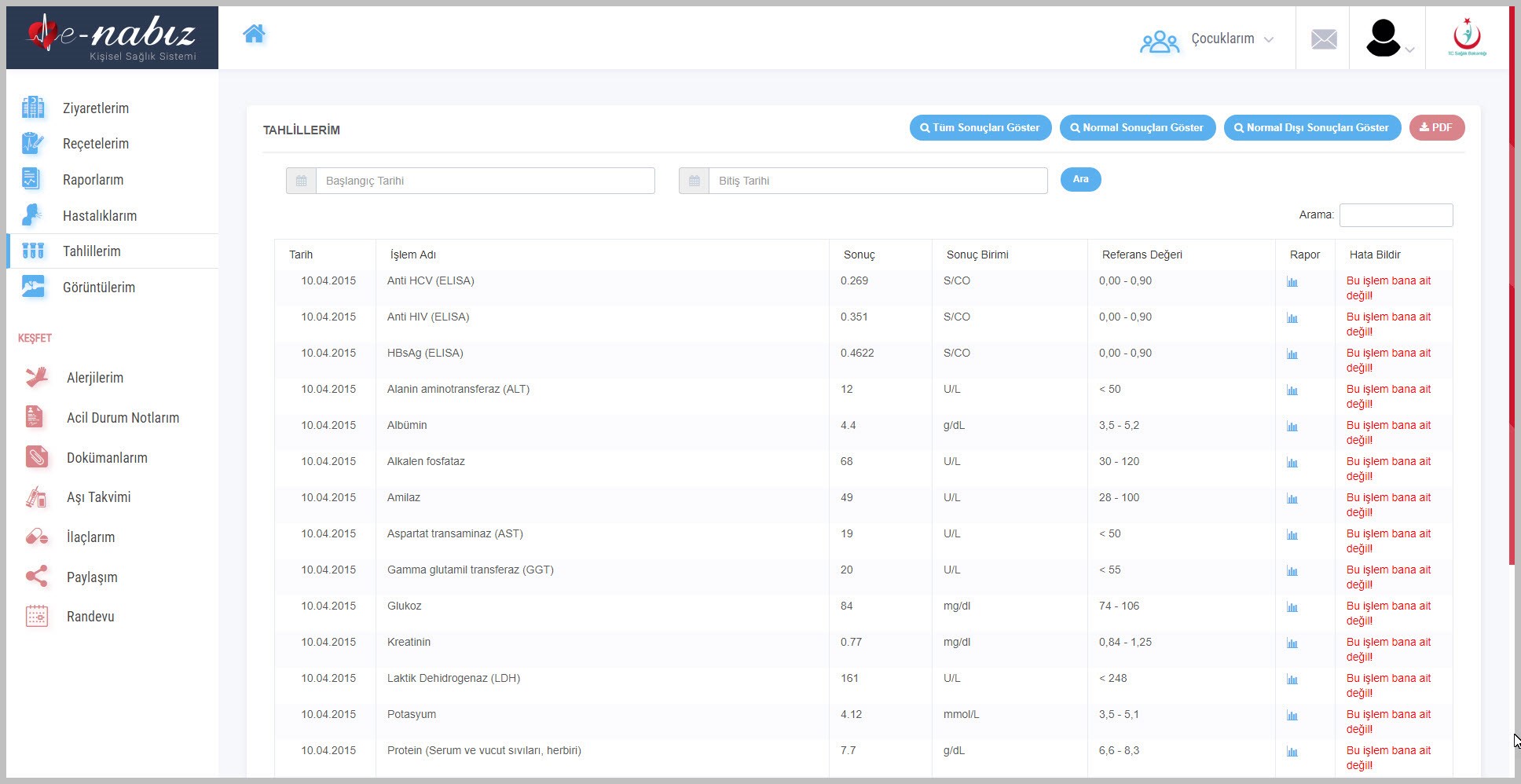Select Aşı Takvimi in sidebar
Screen dimensions: 1521x784
(99, 497)
